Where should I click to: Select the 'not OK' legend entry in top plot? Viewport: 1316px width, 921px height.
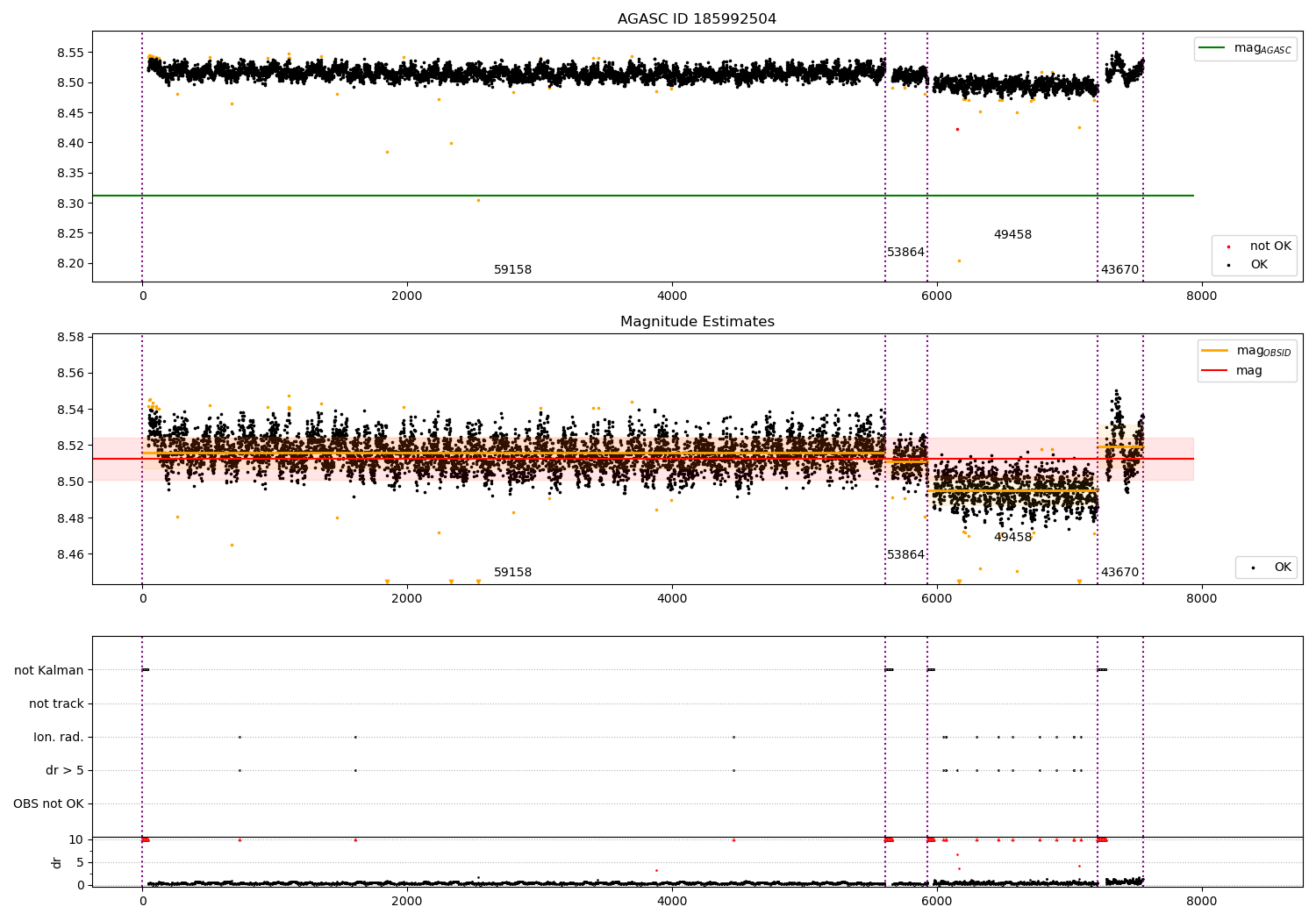tap(1258, 246)
